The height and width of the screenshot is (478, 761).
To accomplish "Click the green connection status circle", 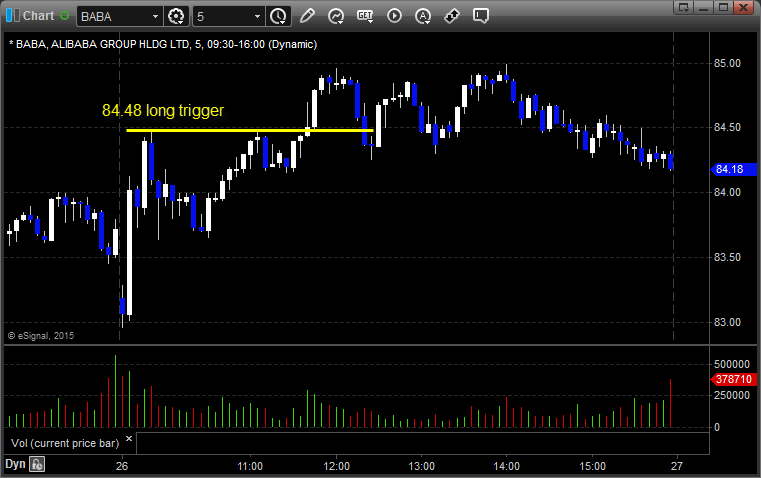I will point(65,16).
